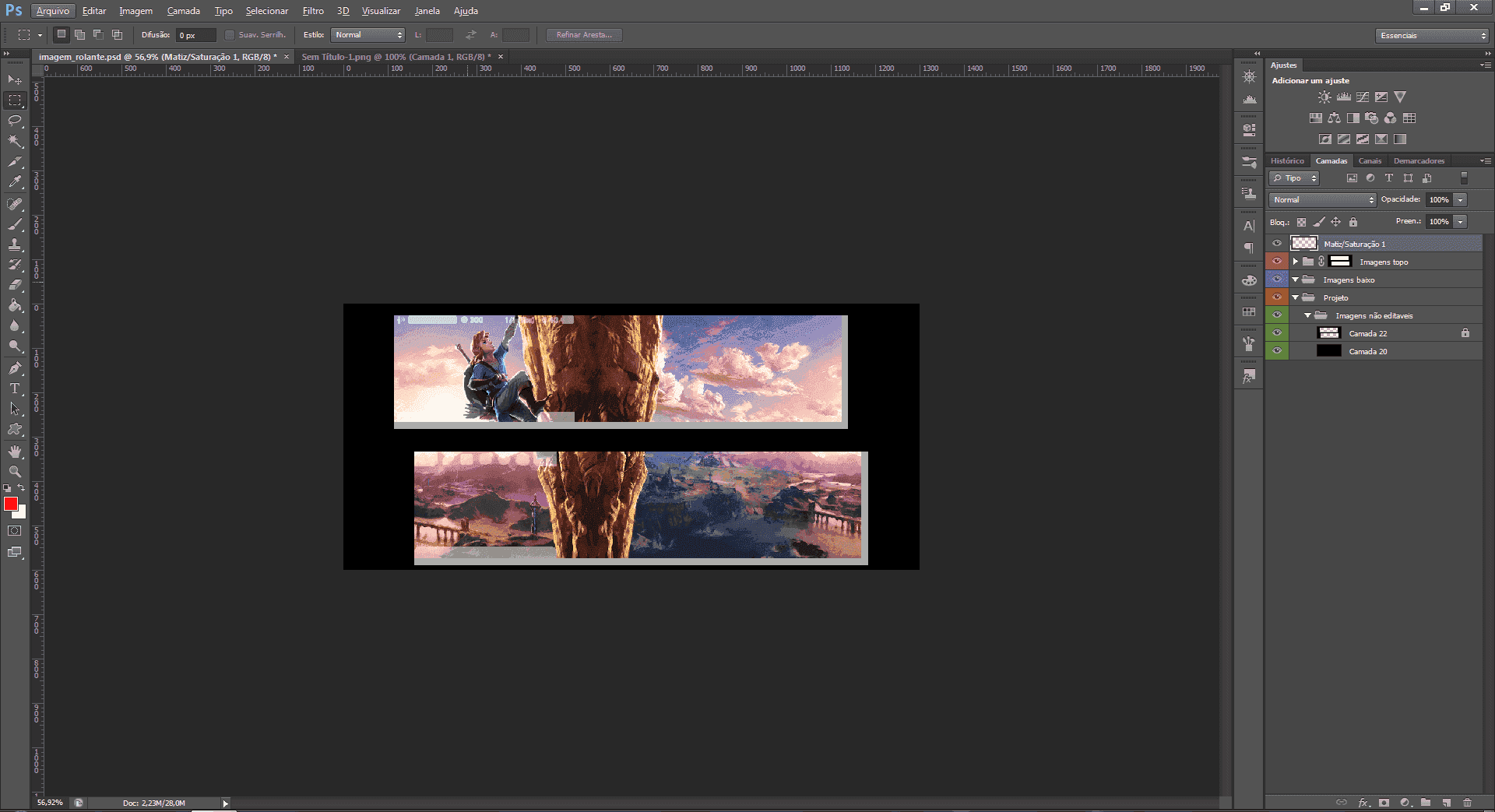Open the Preen. fill dropdown arrow

point(1461,222)
